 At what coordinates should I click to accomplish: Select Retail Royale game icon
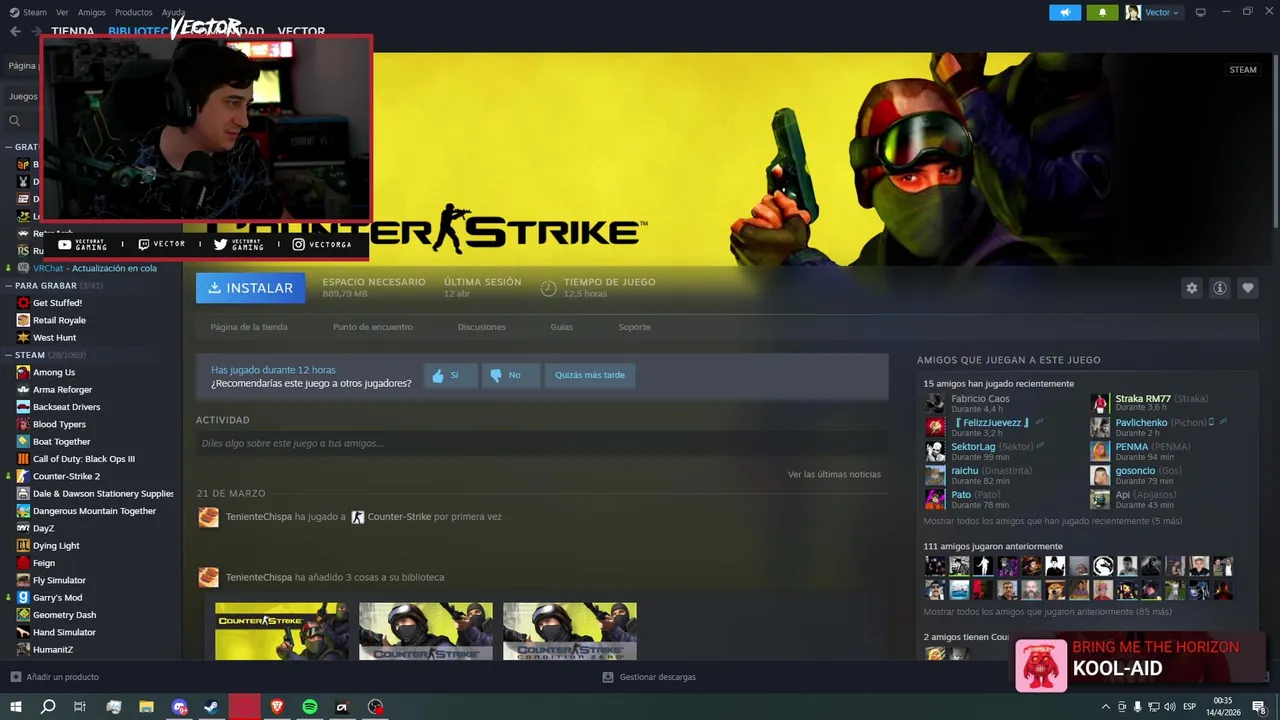(23, 320)
